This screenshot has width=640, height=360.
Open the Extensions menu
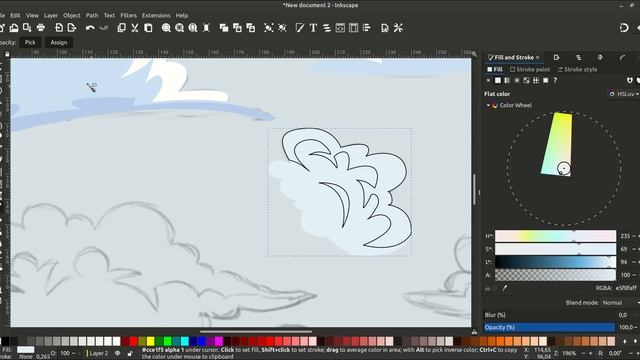tap(156, 16)
